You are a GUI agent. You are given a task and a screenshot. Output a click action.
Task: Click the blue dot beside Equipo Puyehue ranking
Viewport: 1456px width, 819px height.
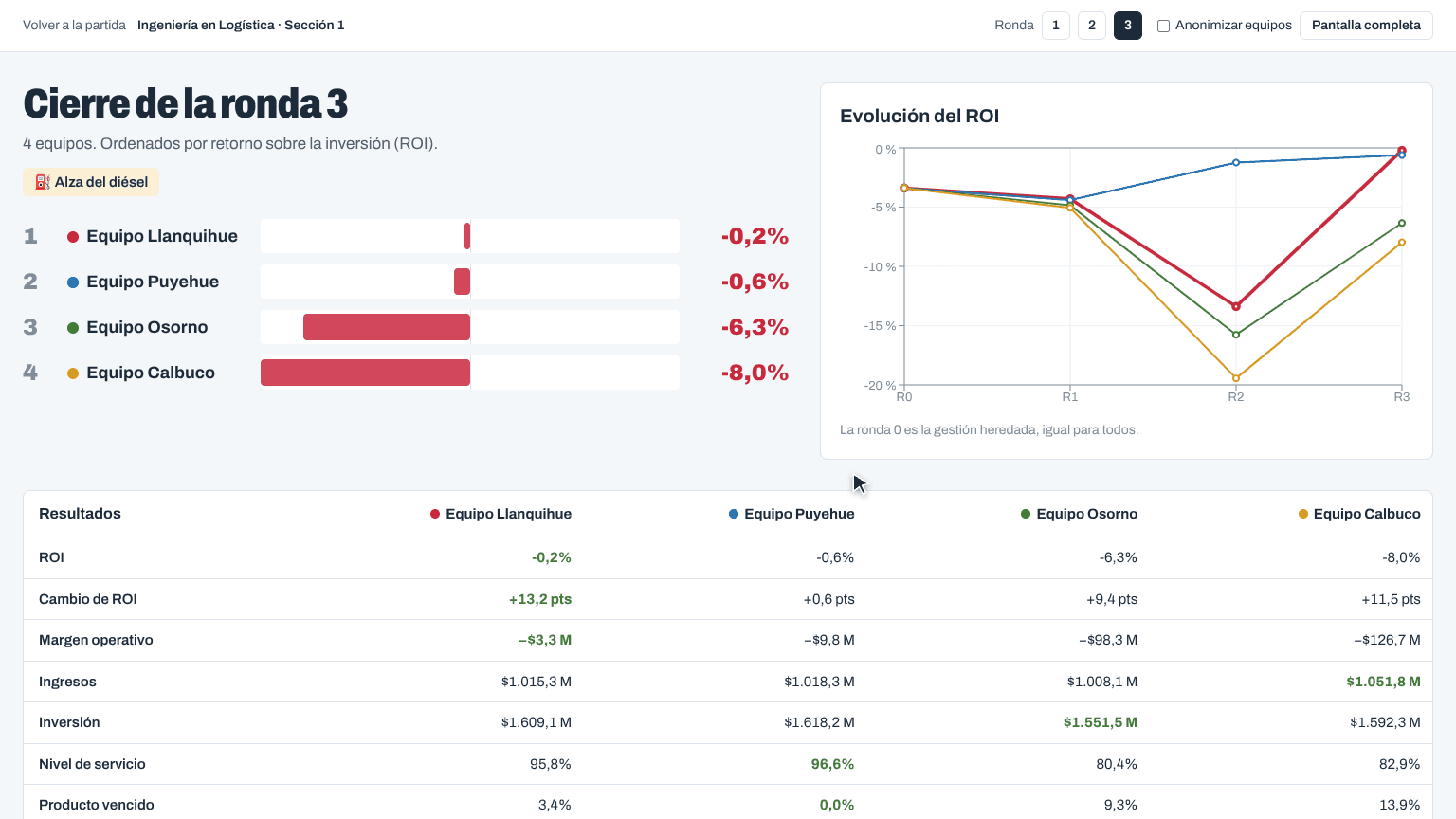point(73,282)
